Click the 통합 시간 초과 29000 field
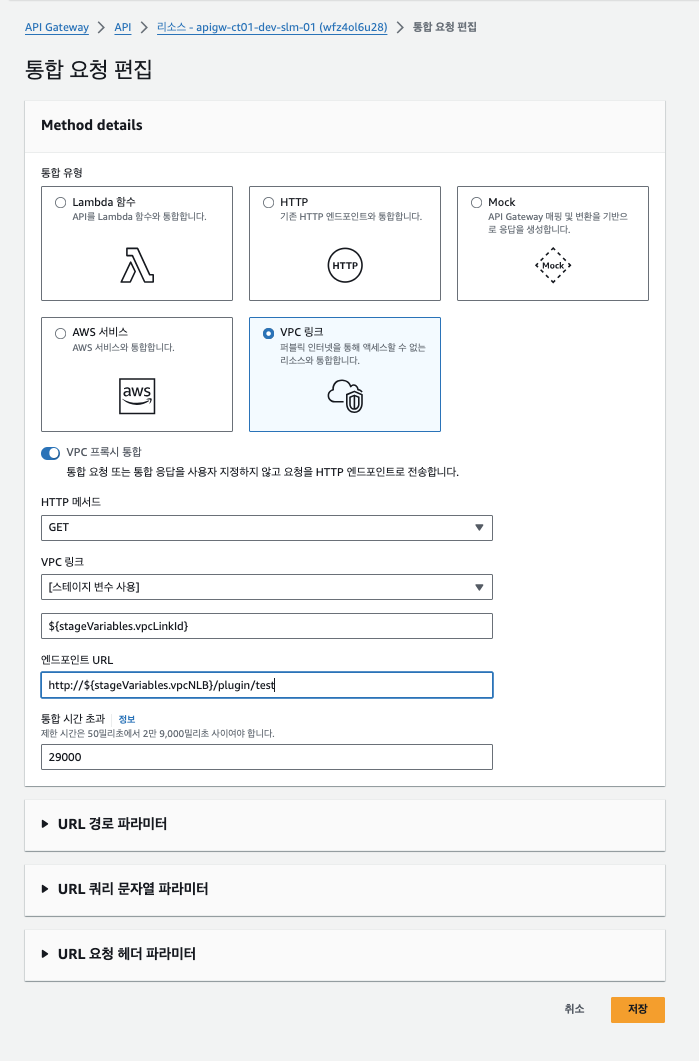The image size is (699, 1061). click(267, 757)
